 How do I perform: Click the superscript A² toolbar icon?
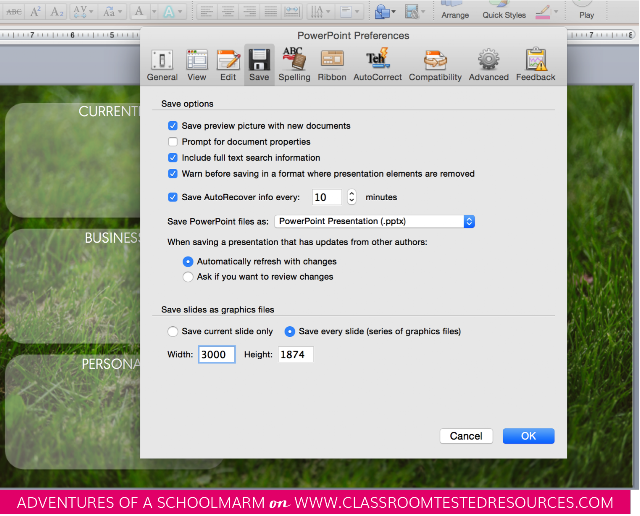pyautogui.click(x=36, y=11)
